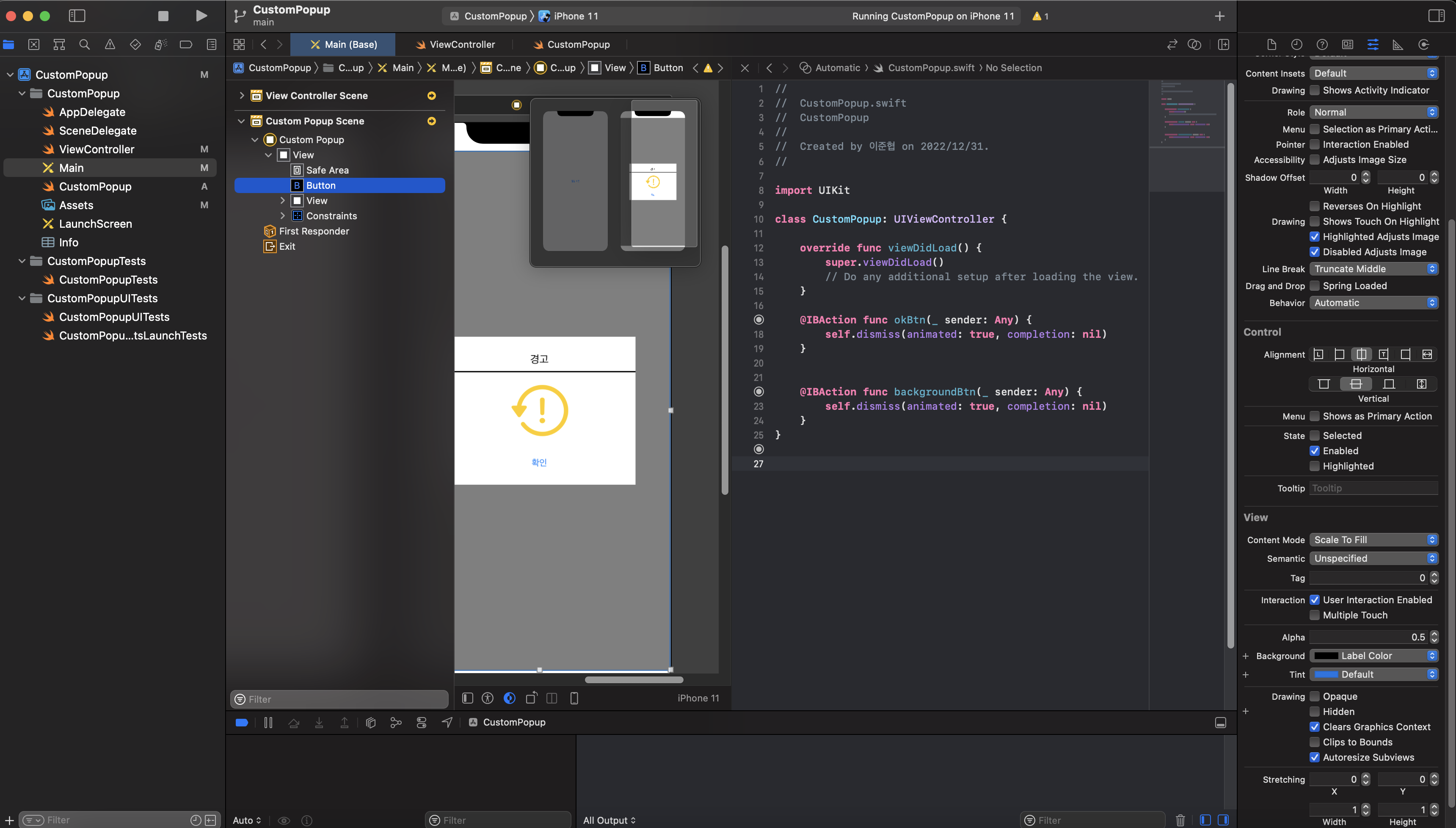1456x828 pixels.
Task: Expand the View Controller Scene
Action: pos(242,96)
